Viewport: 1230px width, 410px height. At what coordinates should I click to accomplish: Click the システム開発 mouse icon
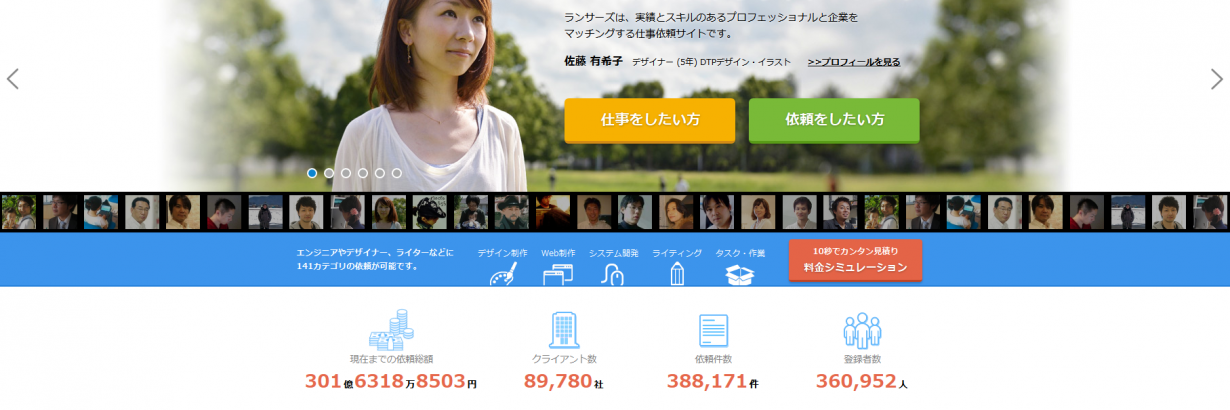tap(612, 274)
